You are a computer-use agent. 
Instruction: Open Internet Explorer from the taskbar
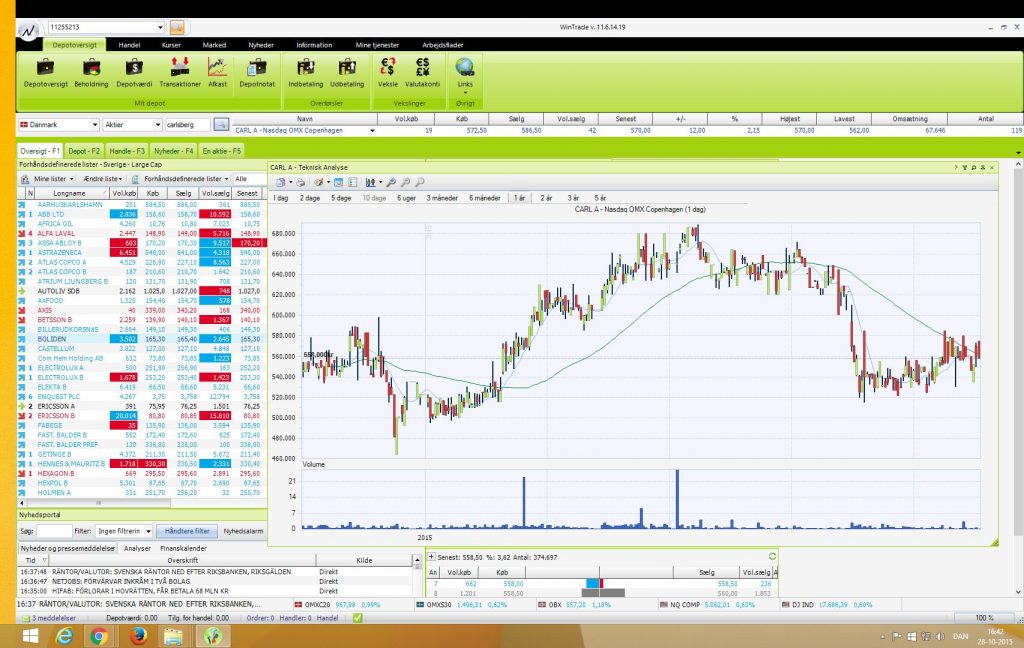64,636
